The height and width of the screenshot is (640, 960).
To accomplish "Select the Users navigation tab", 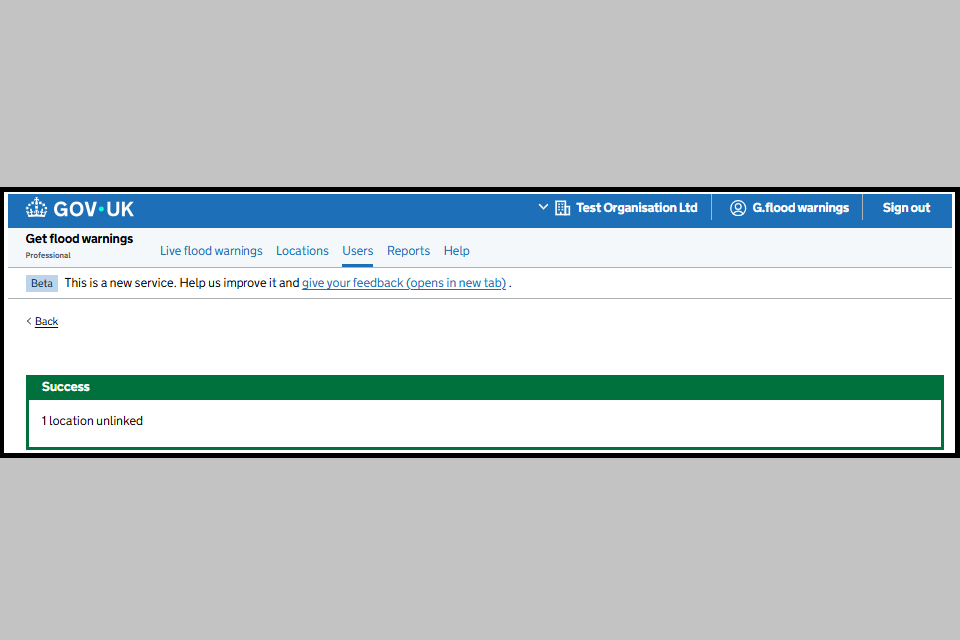I will click(358, 251).
